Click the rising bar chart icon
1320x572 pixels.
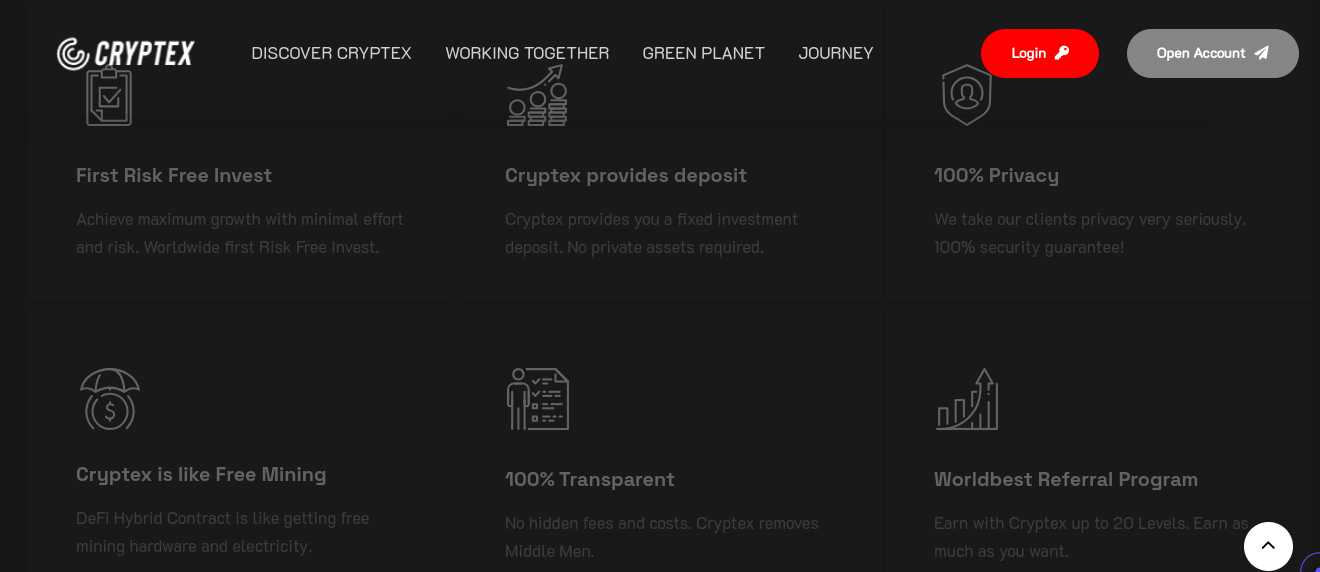967,399
